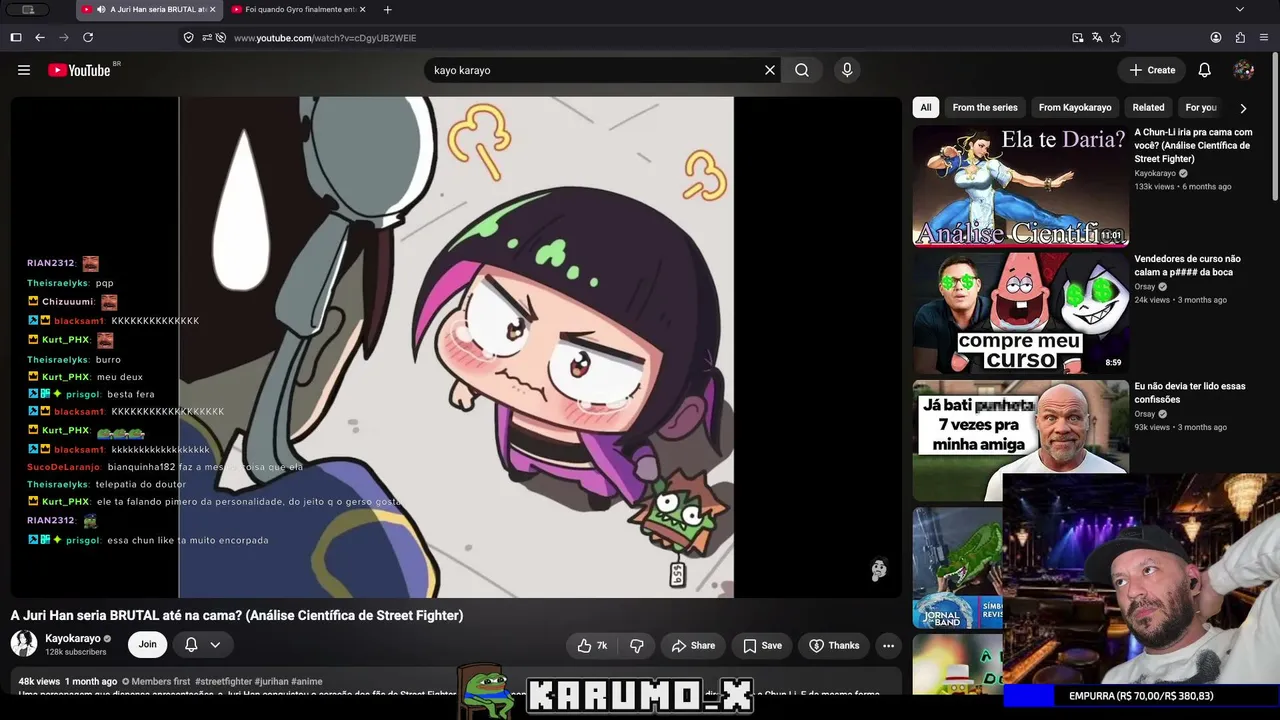
Task: Focus the search field containing 'kayo karayo'
Action: (595, 70)
